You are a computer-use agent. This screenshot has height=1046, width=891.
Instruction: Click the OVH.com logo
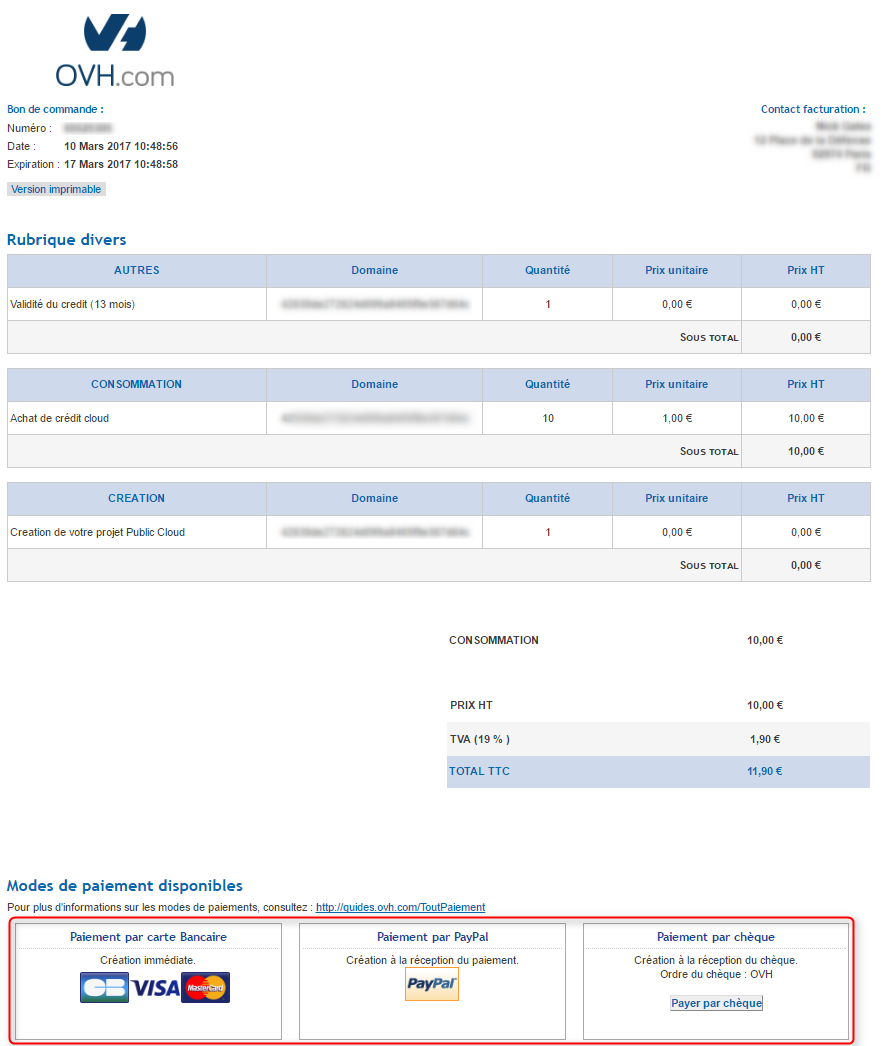pyautogui.click(x=115, y=51)
